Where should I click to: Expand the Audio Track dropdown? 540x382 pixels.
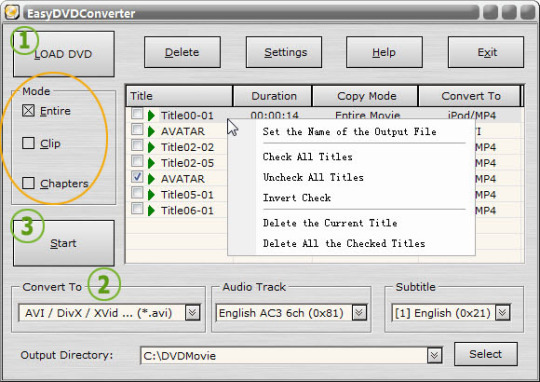pos(359,313)
